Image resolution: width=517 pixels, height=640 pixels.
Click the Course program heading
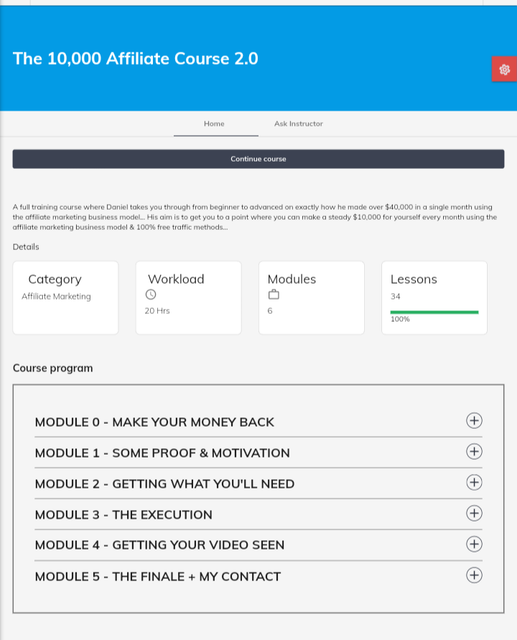pos(53,368)
